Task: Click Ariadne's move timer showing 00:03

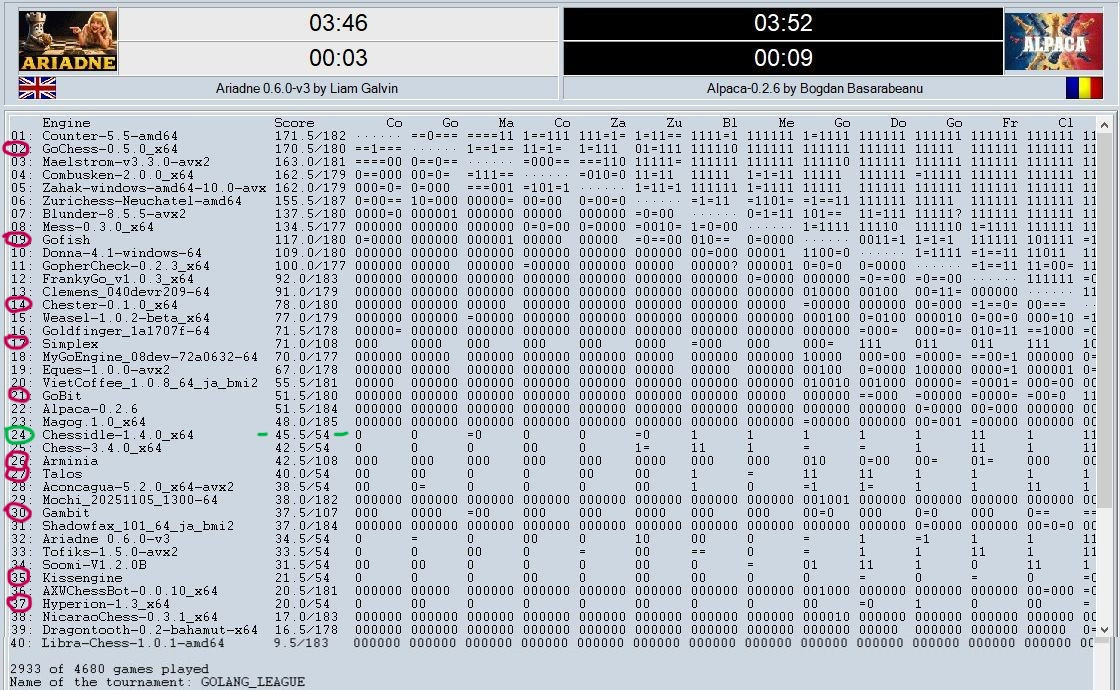Action: 338,58
